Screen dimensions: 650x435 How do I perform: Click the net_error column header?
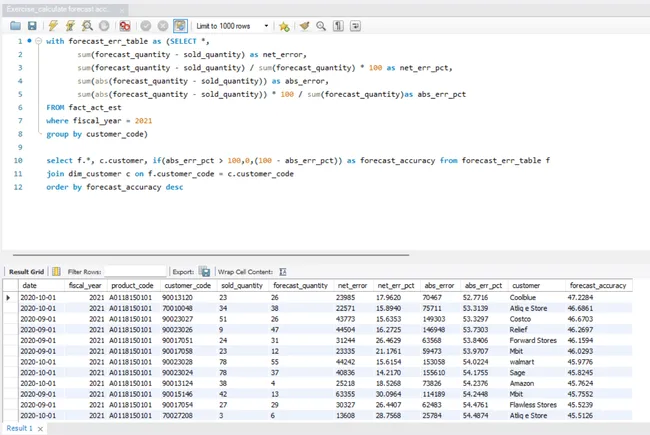(x=352, y=285)
